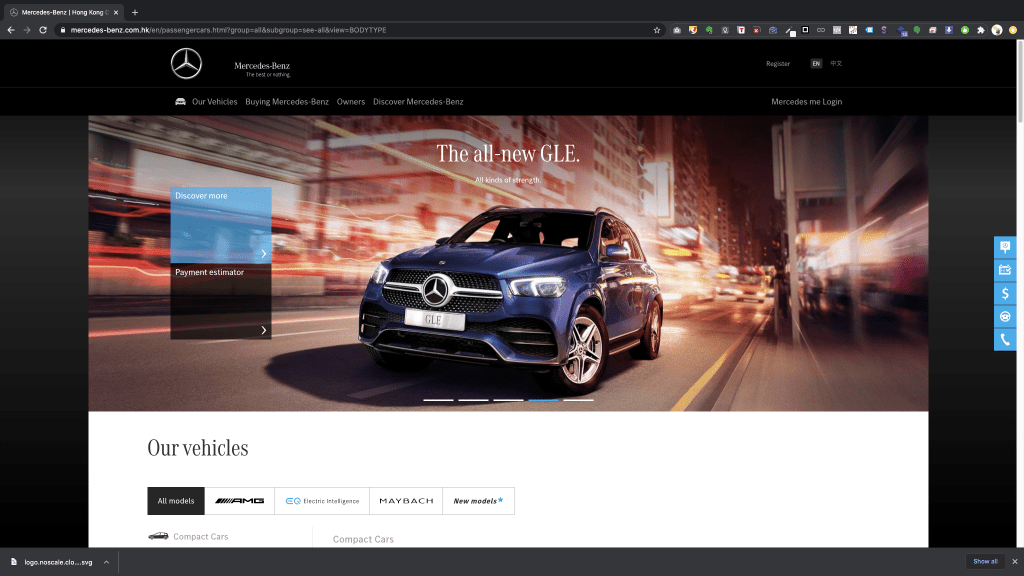
Task: Click the steering wheel sidebar icon
Action: click(1005, 317)
